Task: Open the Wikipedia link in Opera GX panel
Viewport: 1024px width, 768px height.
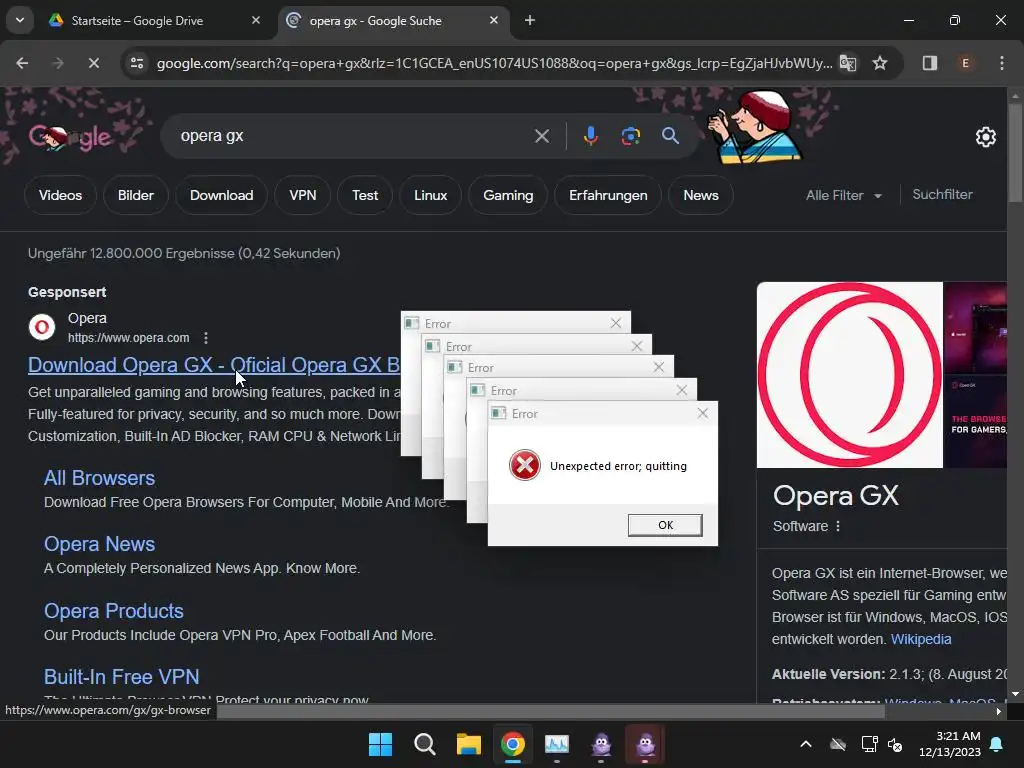Action: (x=921, y=639)
